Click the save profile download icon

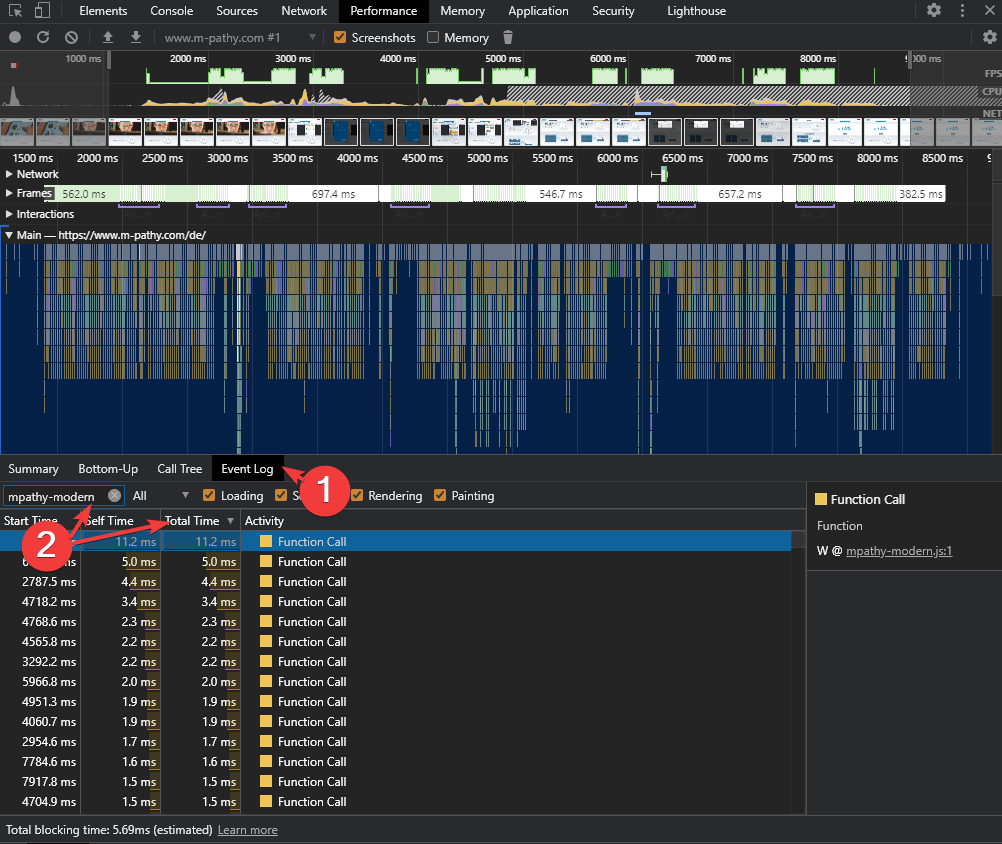tap(135, 37)
